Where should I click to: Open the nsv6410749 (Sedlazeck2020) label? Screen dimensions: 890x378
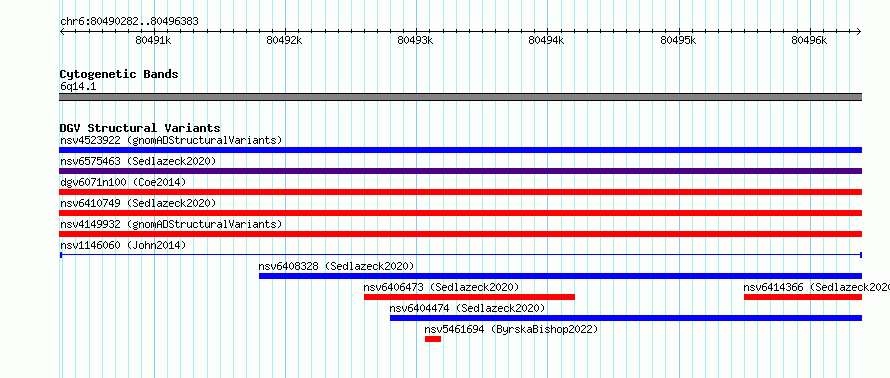[x=138, y=203]
